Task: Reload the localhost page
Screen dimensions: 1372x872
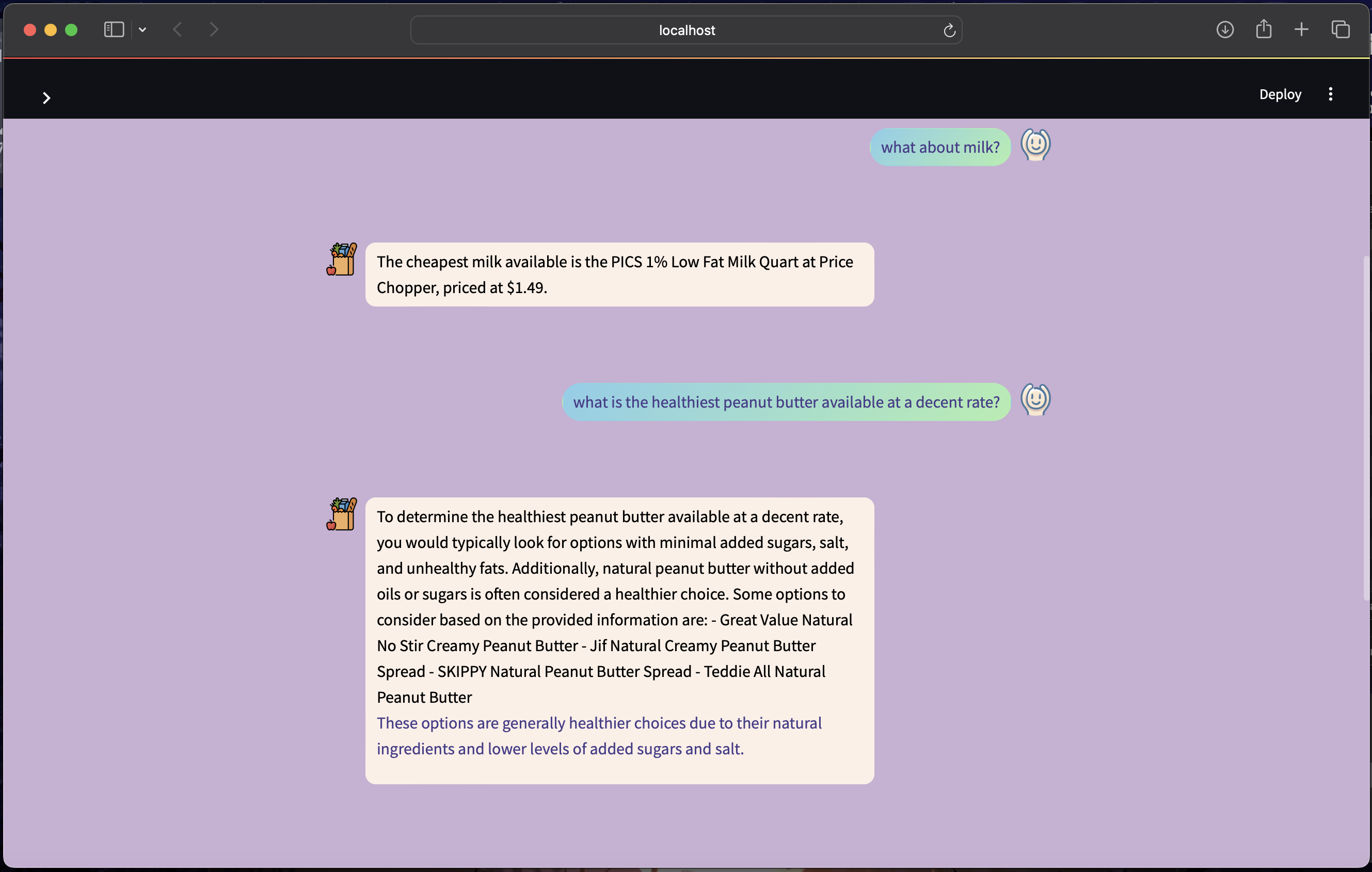Action: (949, 30)
